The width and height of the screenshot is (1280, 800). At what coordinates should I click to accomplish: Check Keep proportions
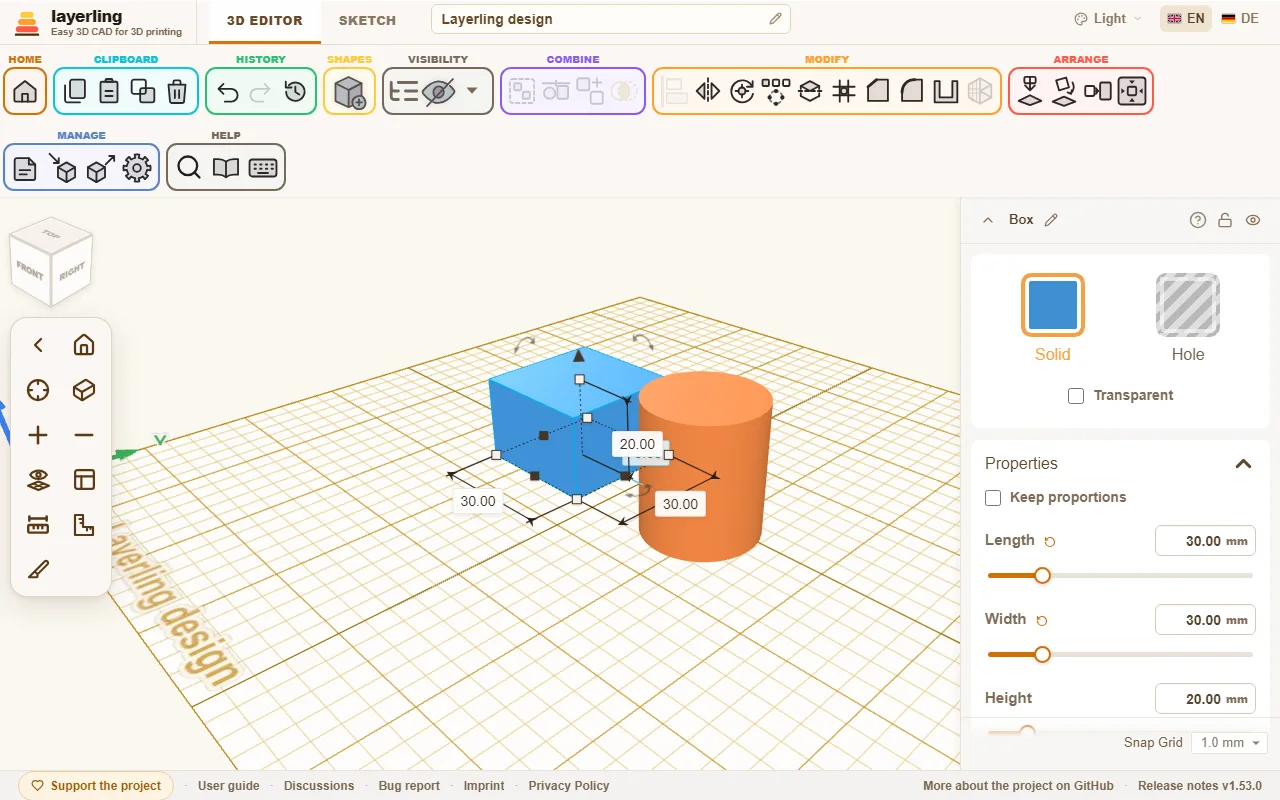(x=993, y=498)
